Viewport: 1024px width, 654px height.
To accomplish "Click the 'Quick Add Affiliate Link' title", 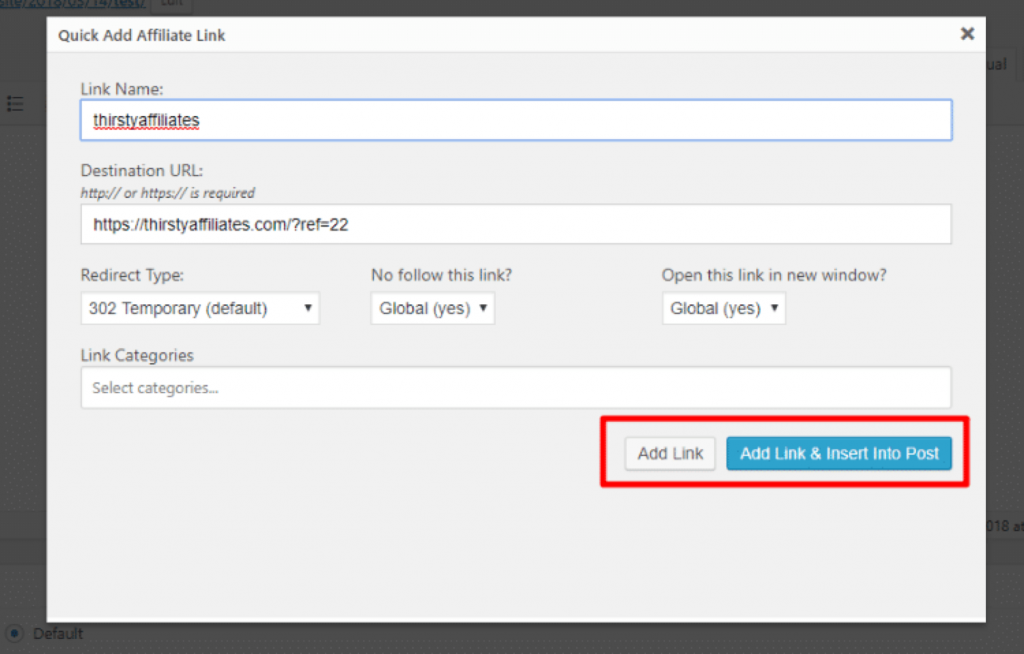I will 142,35.
